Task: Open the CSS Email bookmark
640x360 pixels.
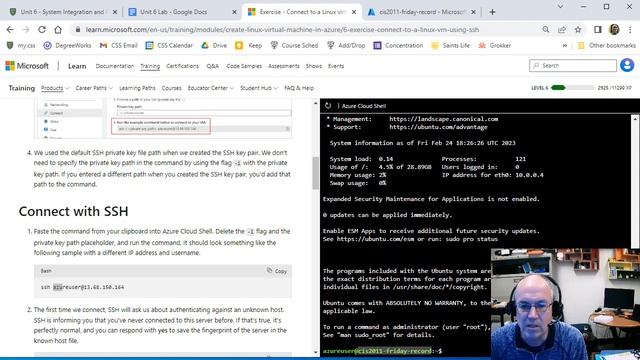Action: (x=118, y=45)
